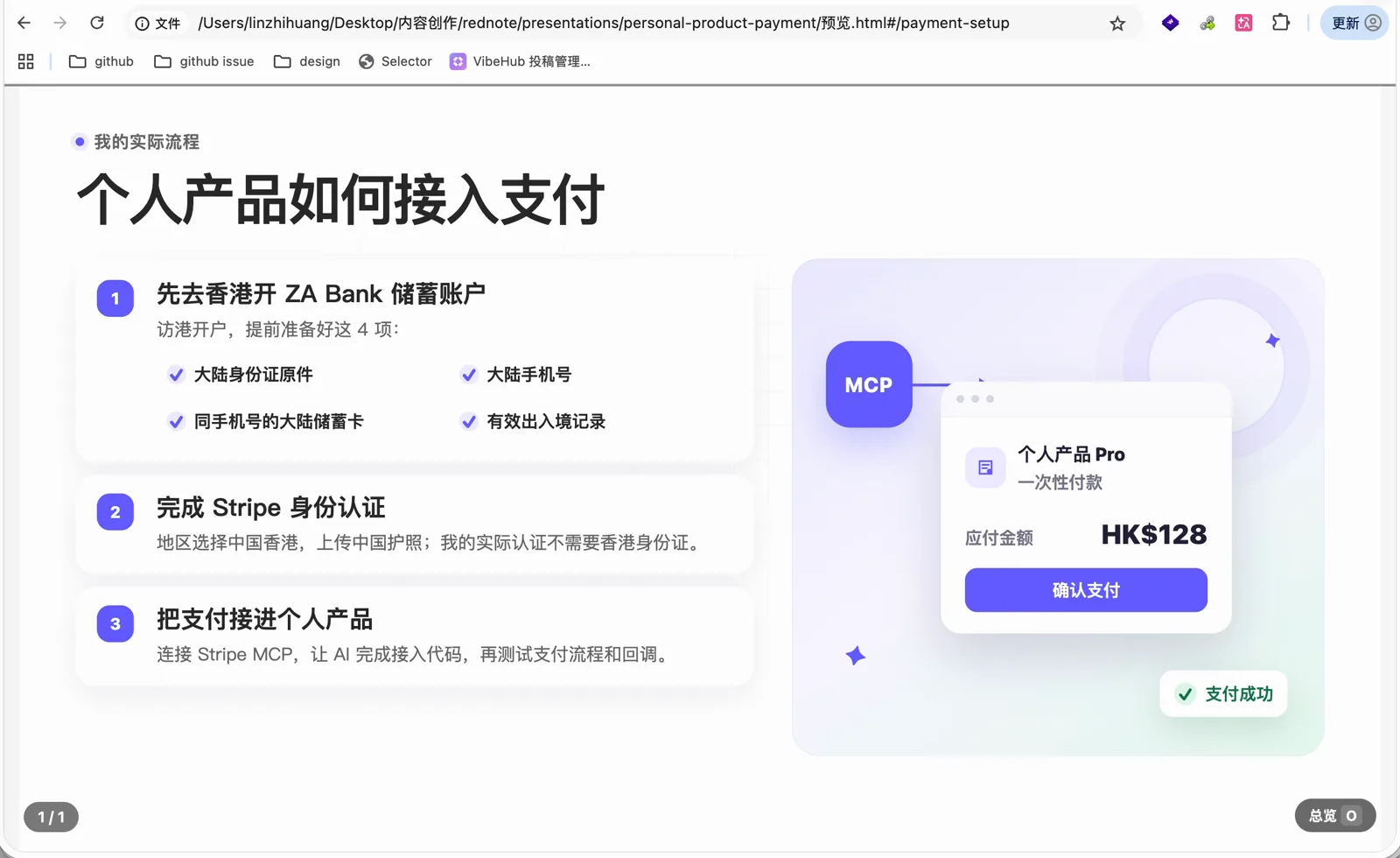Viewport: 1400px width, 858px height.
Task: Click the 更新 profile update button
Action: pyautogui.click(x=1355, y=23)
